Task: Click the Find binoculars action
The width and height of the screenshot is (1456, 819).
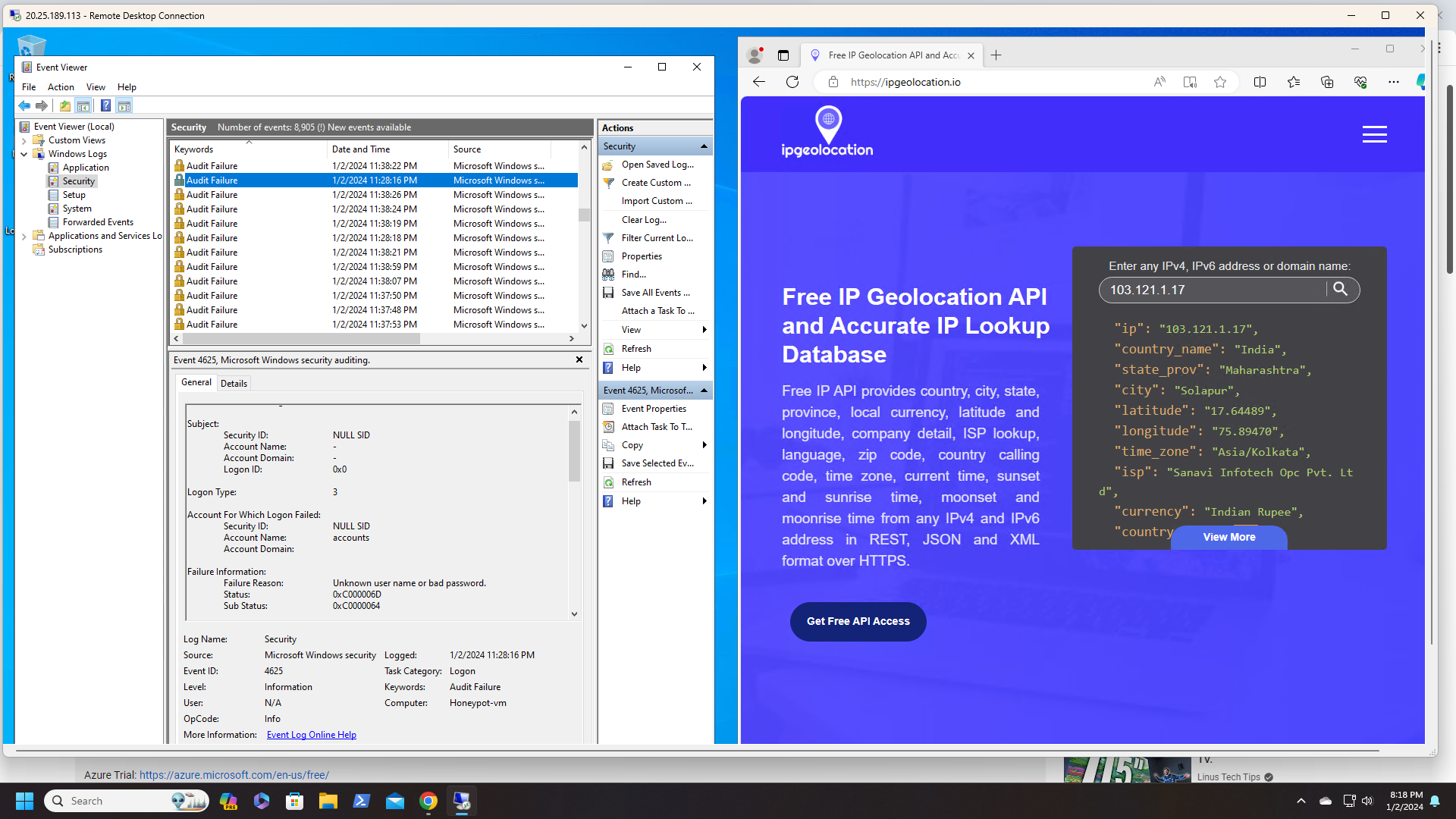Action: tap(608, 275)
